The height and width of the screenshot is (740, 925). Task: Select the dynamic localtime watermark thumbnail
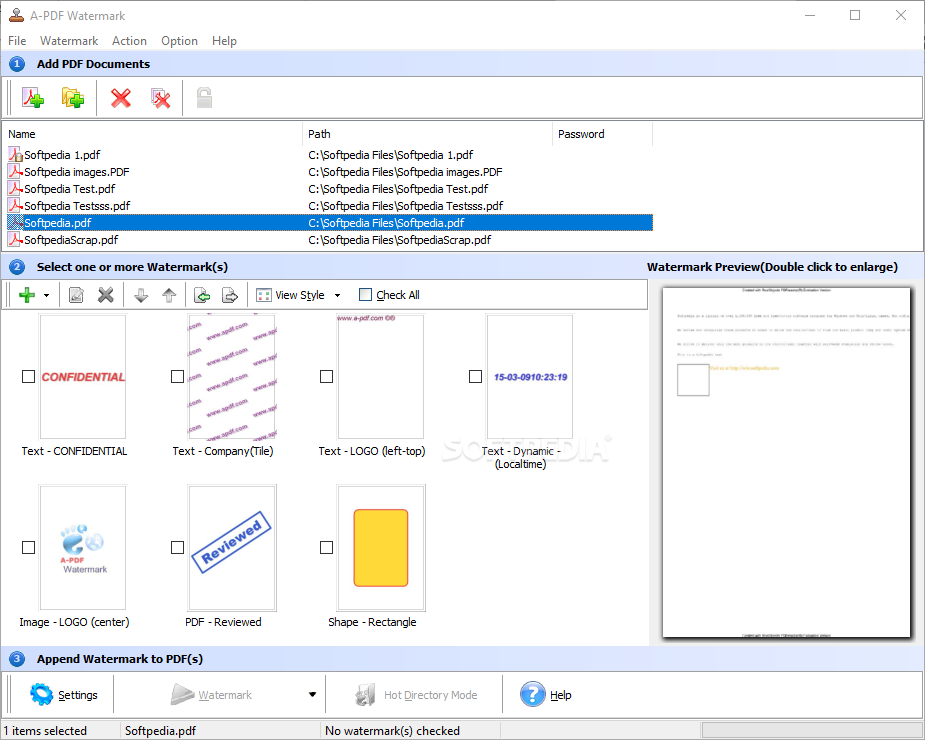(x=530, y=376)
